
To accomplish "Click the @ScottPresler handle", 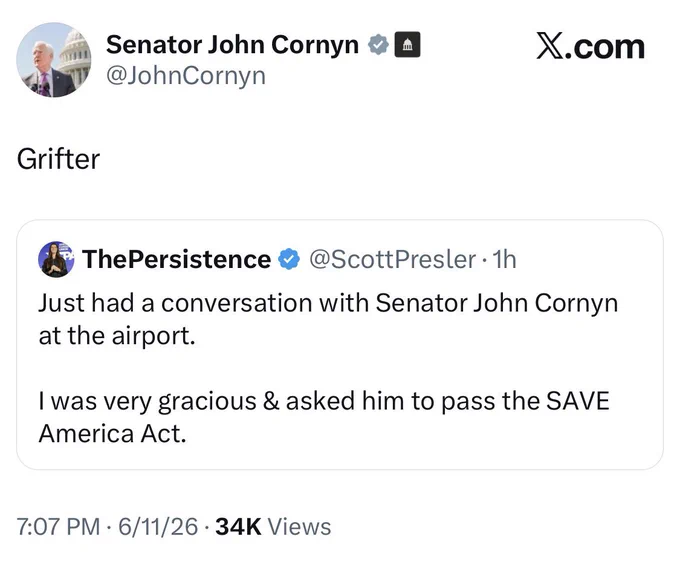I will [x=392, y=259].
